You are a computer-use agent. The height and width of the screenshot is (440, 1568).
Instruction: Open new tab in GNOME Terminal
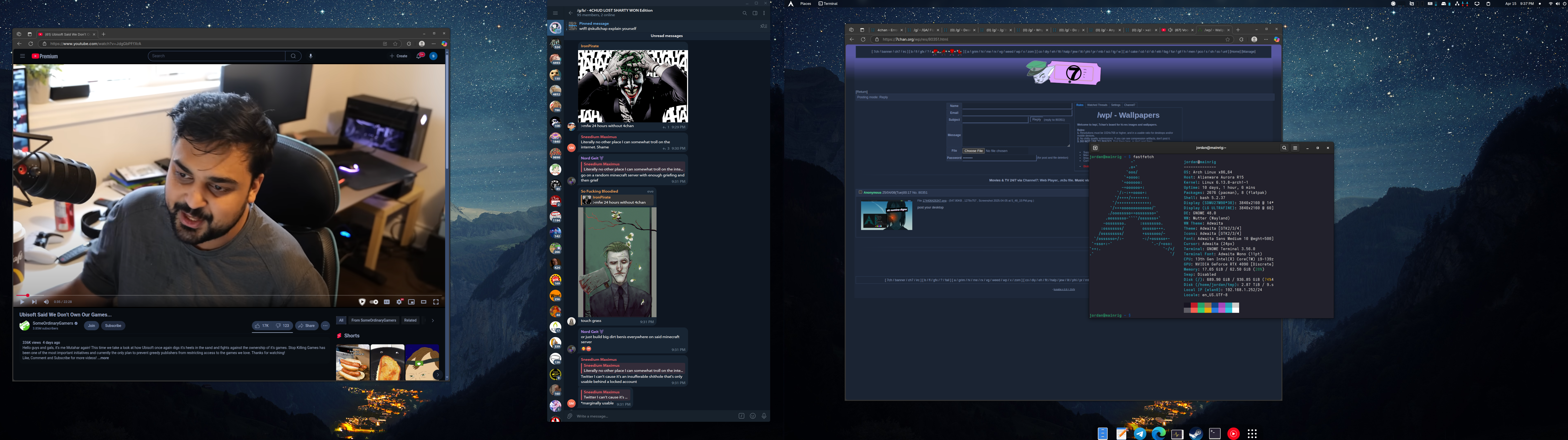[x=1095, y=148]
